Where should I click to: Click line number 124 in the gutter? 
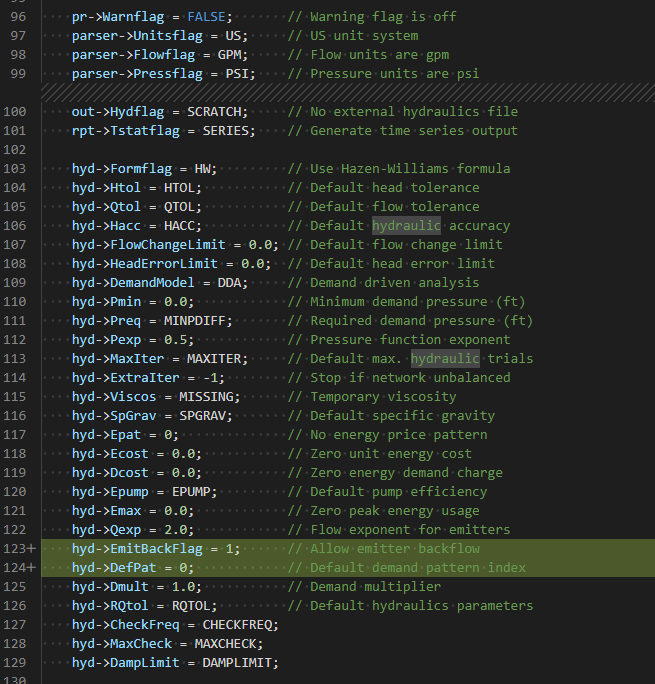14,568
